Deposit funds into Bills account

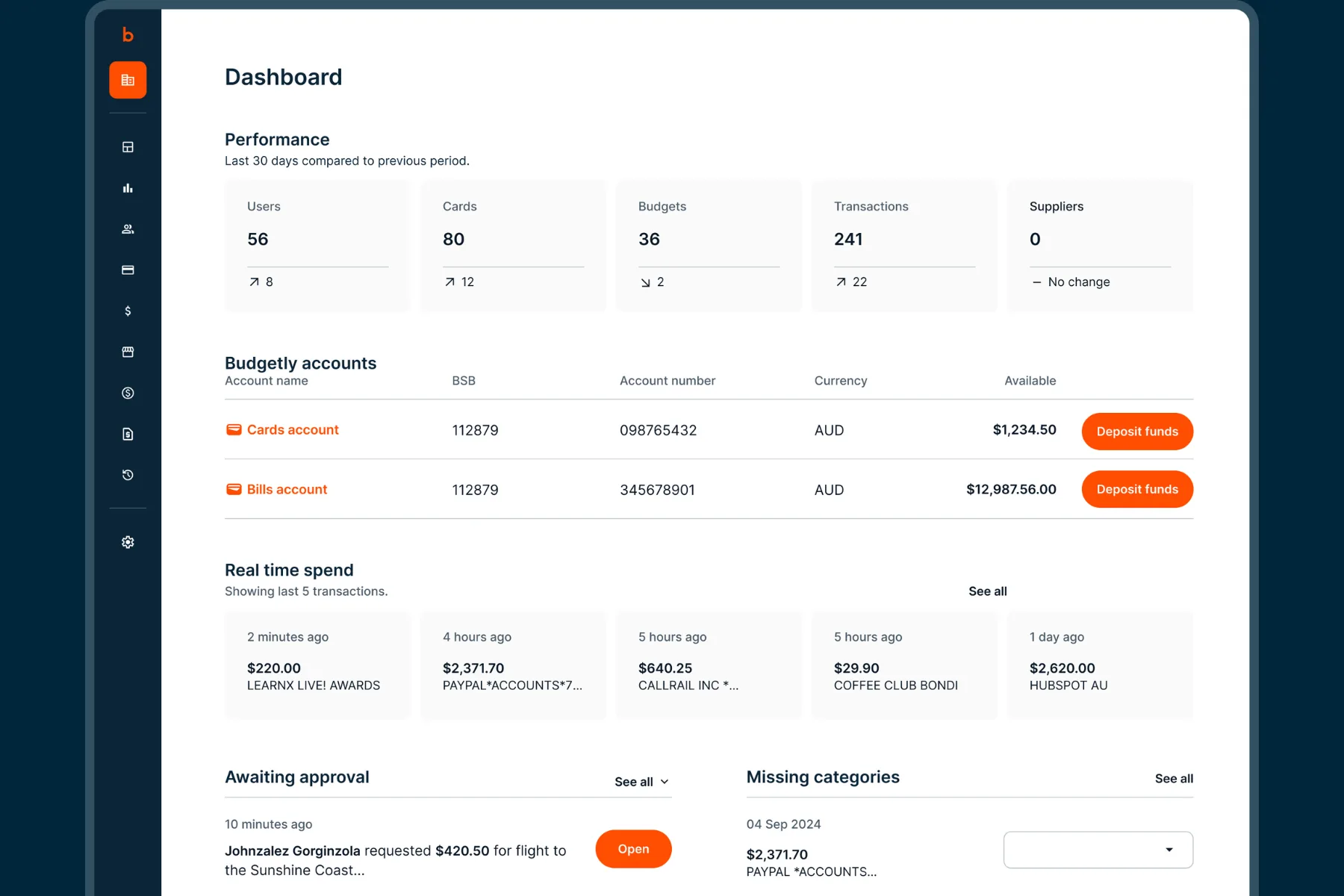1136,489
